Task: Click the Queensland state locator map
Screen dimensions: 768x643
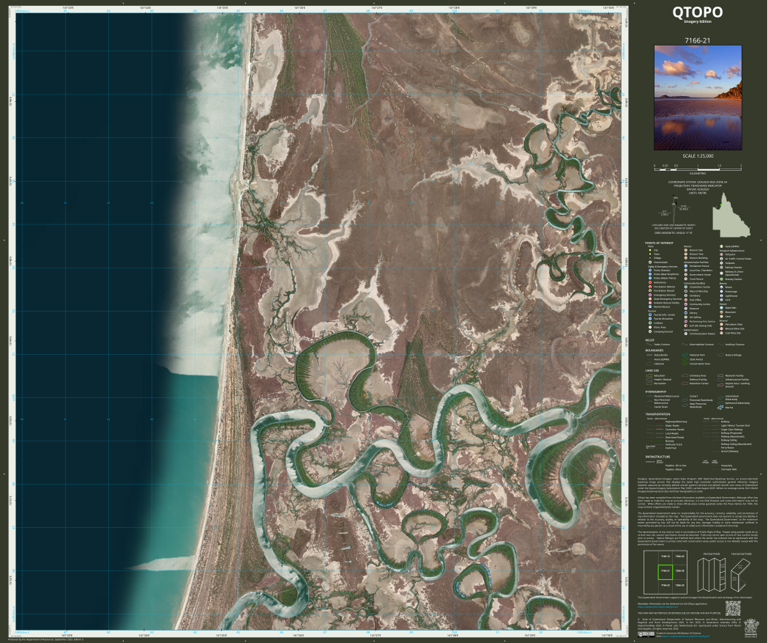Action: (731, 214)
